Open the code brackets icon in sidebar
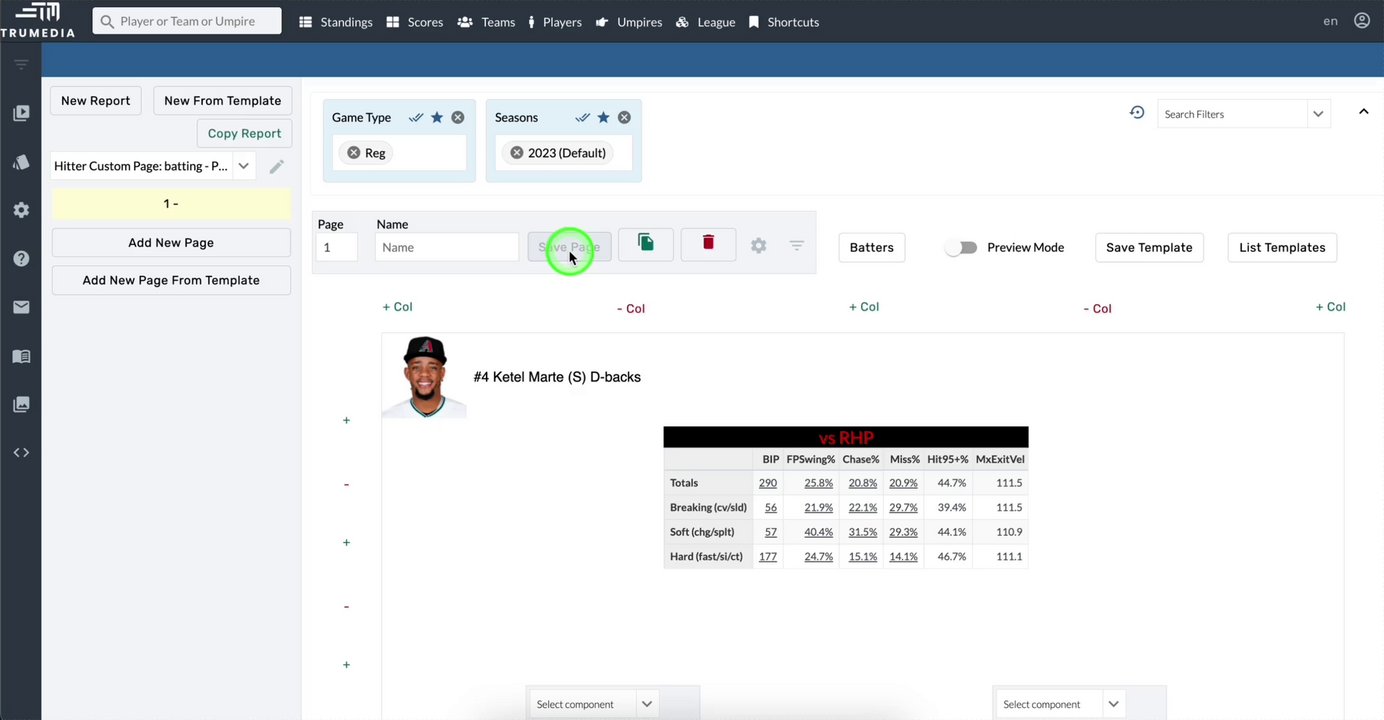1384x720 pixels. [21, 452]
